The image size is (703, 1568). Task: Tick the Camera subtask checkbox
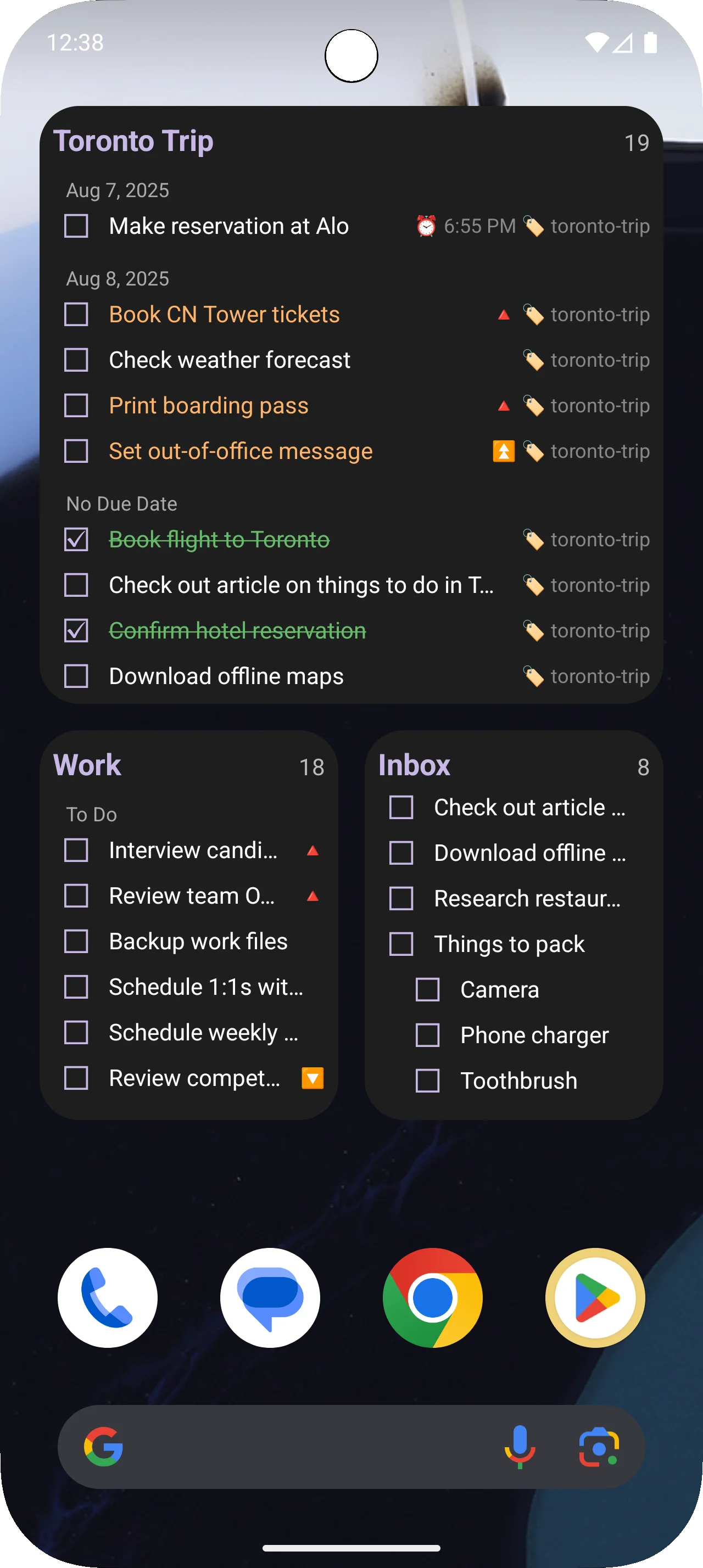[427, 990]
